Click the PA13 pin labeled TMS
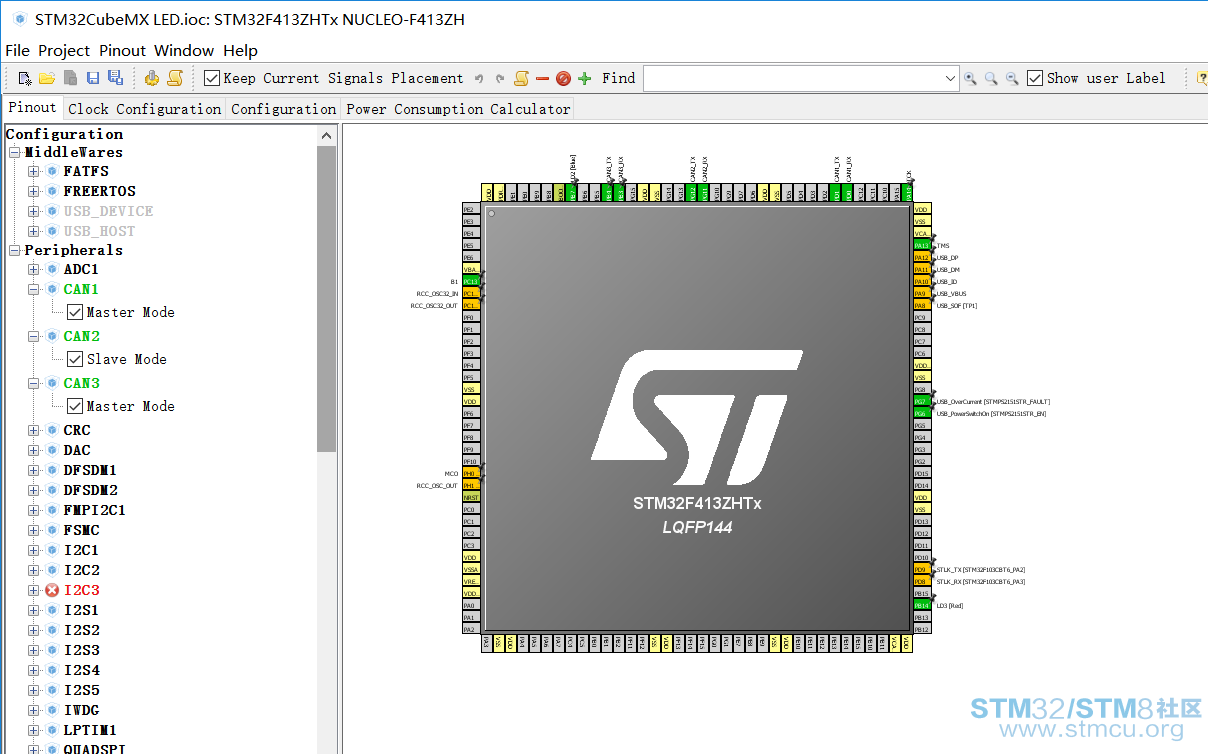1208x754 pixels. (922, 245)
